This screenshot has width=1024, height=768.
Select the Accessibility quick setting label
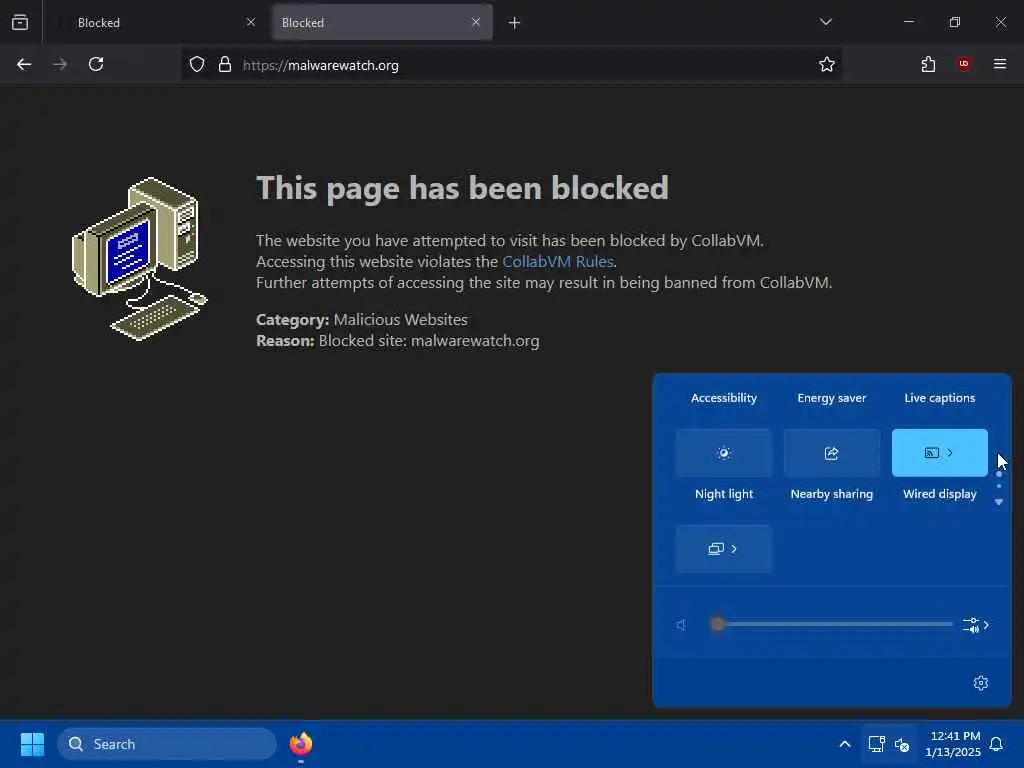[x=724, y=398]
